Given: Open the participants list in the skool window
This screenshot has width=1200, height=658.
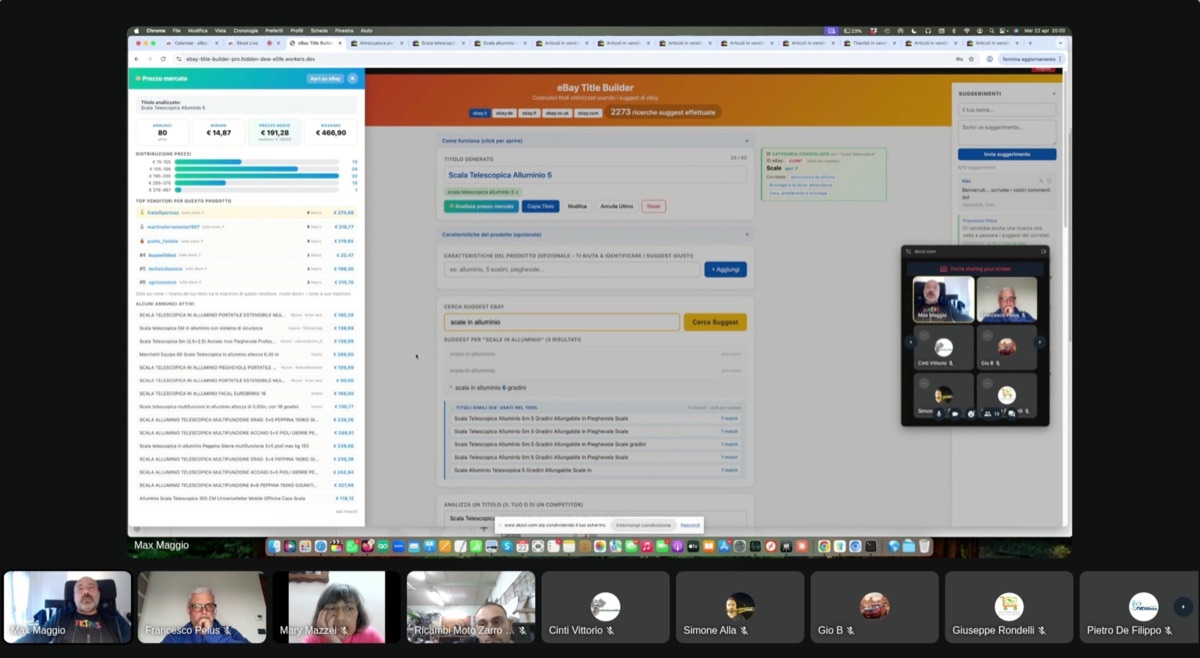Looking at the screenshot, I should click(x=988, y=413).
